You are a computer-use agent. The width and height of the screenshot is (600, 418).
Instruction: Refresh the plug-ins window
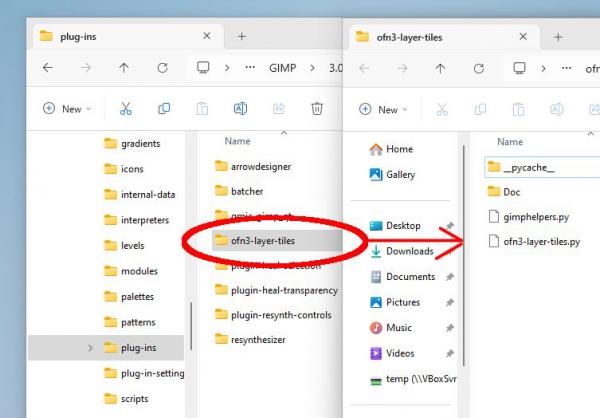point(162,68)
